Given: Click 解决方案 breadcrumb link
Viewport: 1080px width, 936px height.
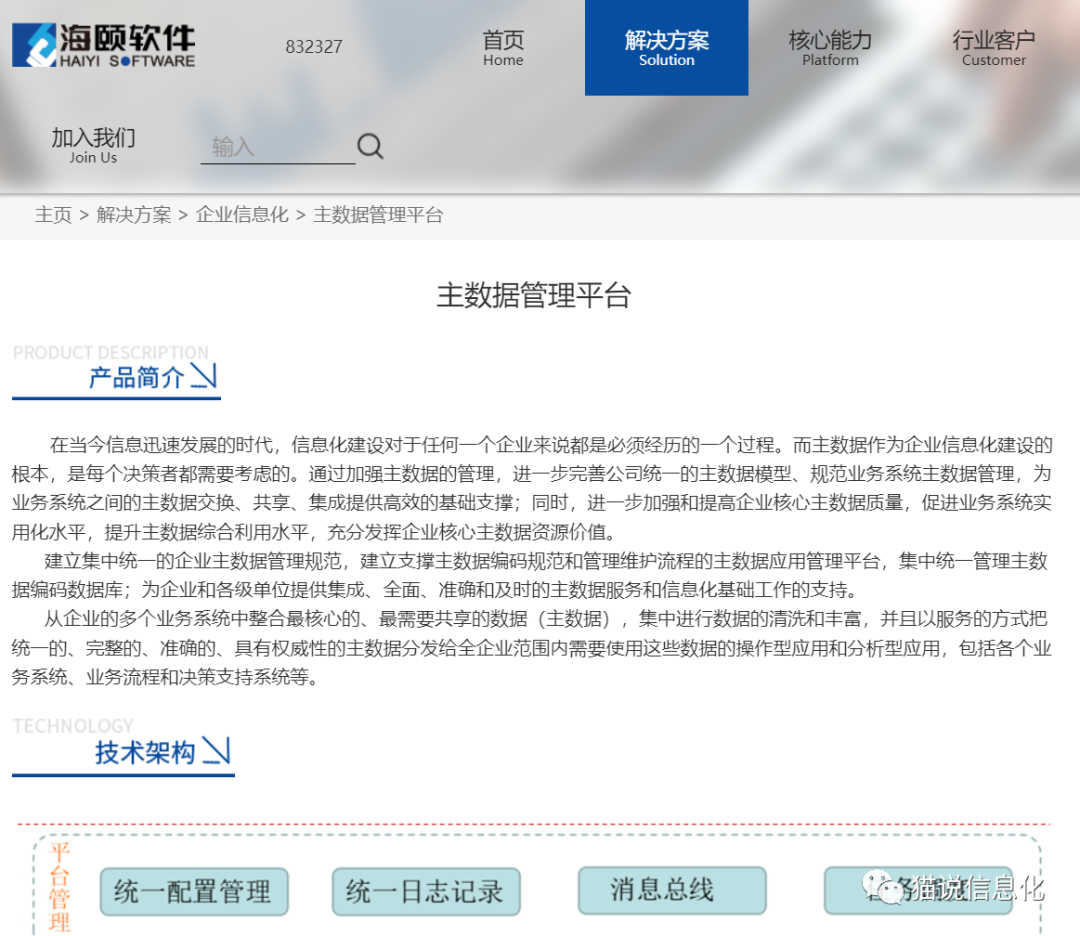Looking at the screenshot, I should point(134,215).
